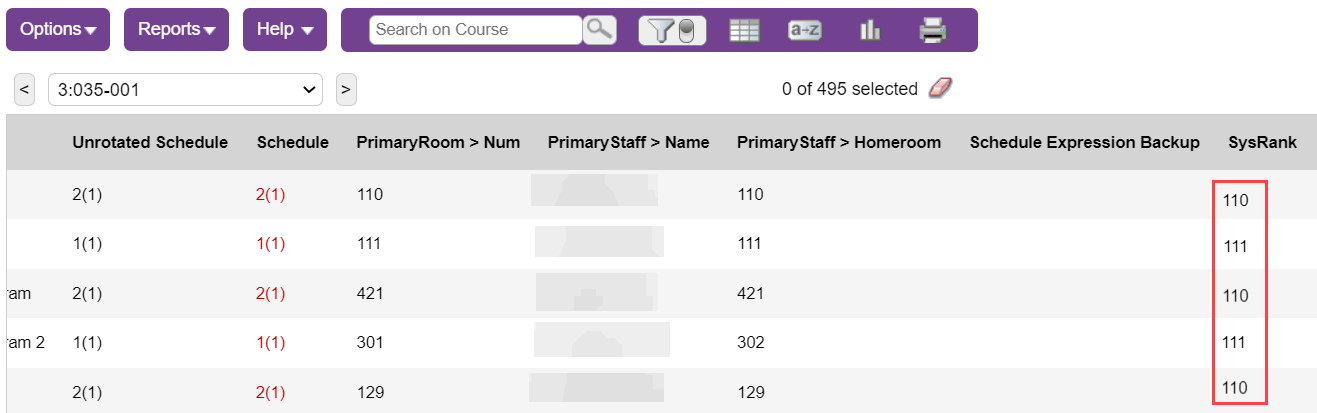
Task: Click in the Search on Course field
Action: tap(475, 29)
